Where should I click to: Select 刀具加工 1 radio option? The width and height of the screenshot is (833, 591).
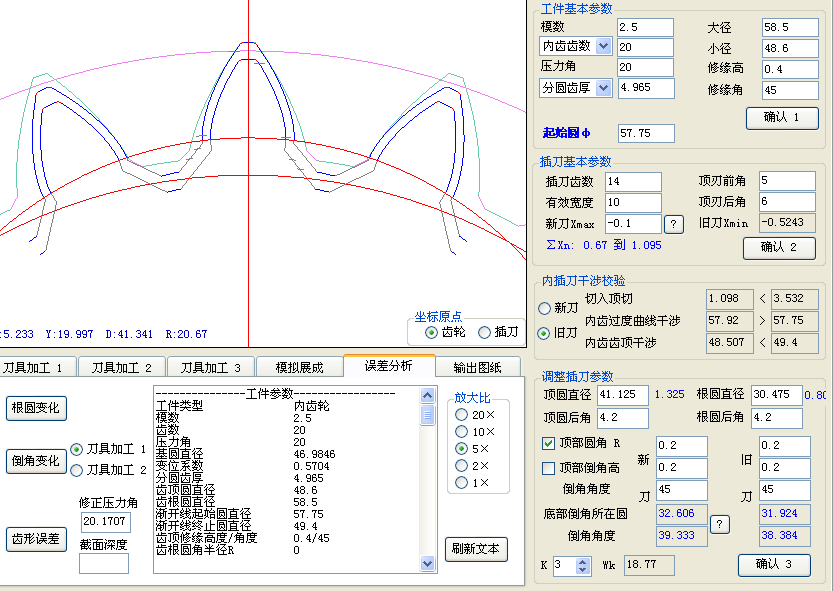[76, 450]
